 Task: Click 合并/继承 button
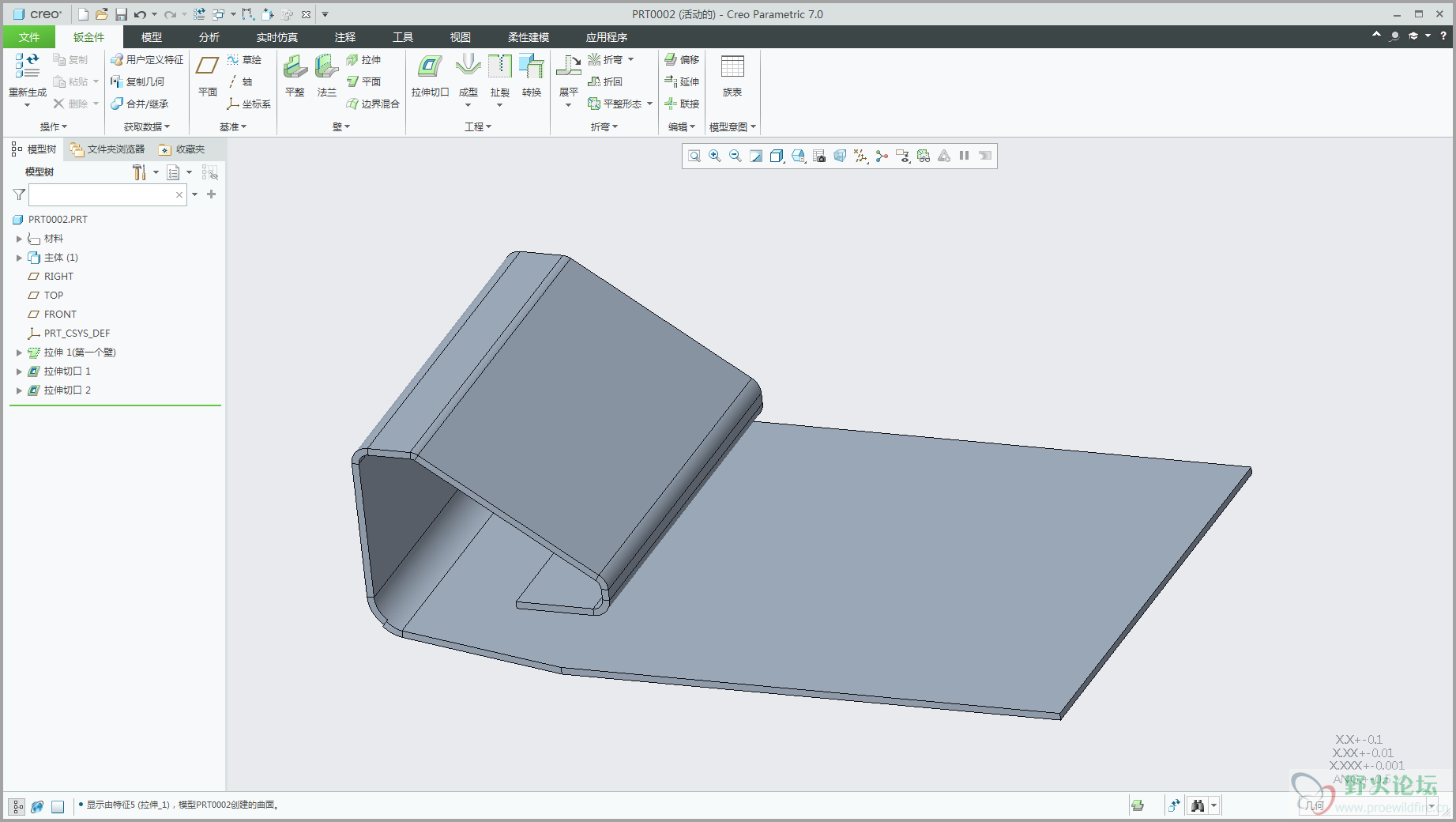point(140,104)
